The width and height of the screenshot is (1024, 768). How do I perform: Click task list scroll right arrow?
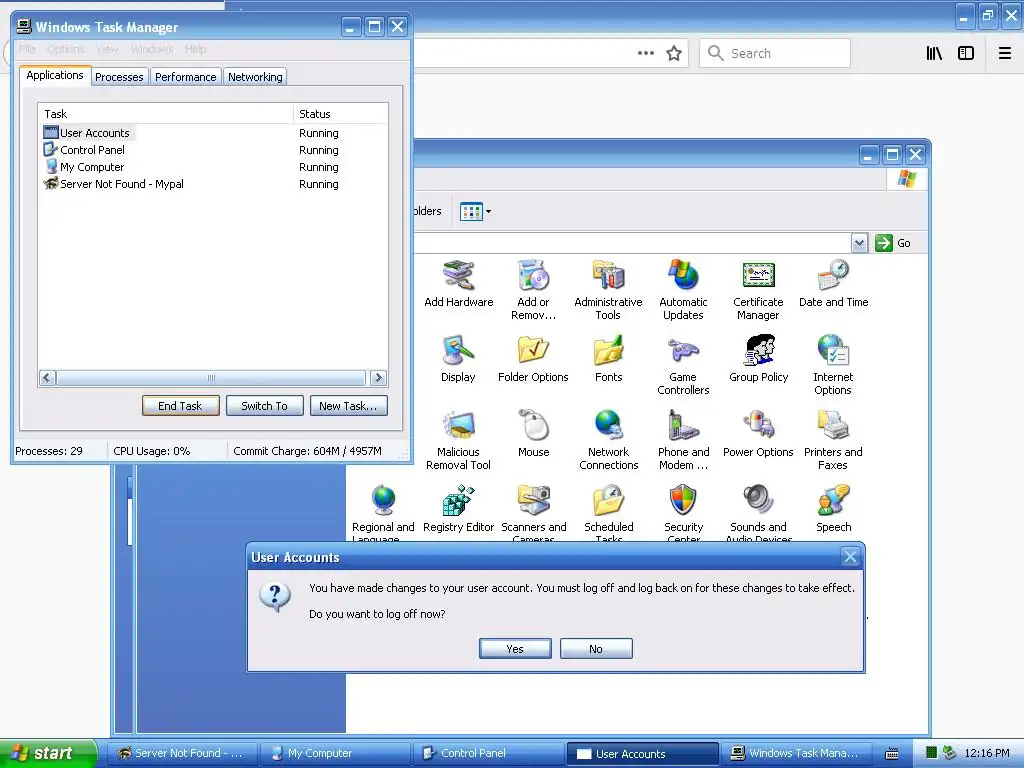tap(378, 377)
